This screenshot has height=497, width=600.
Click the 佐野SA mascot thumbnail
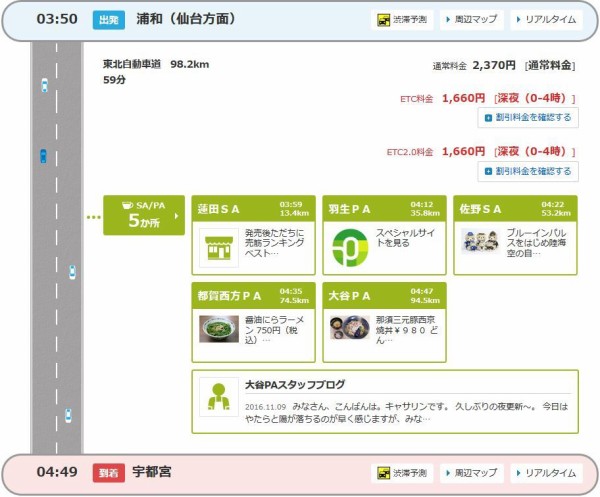(x=481, y=241)
